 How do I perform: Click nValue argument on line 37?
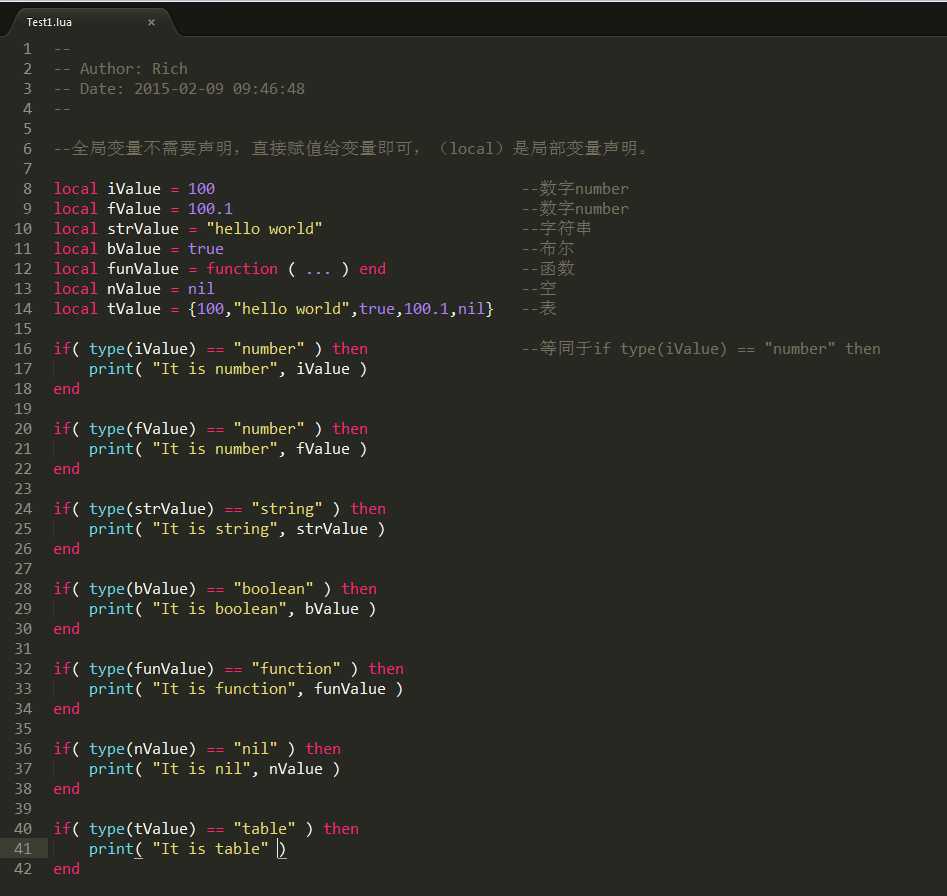click(x=295, y=769)
